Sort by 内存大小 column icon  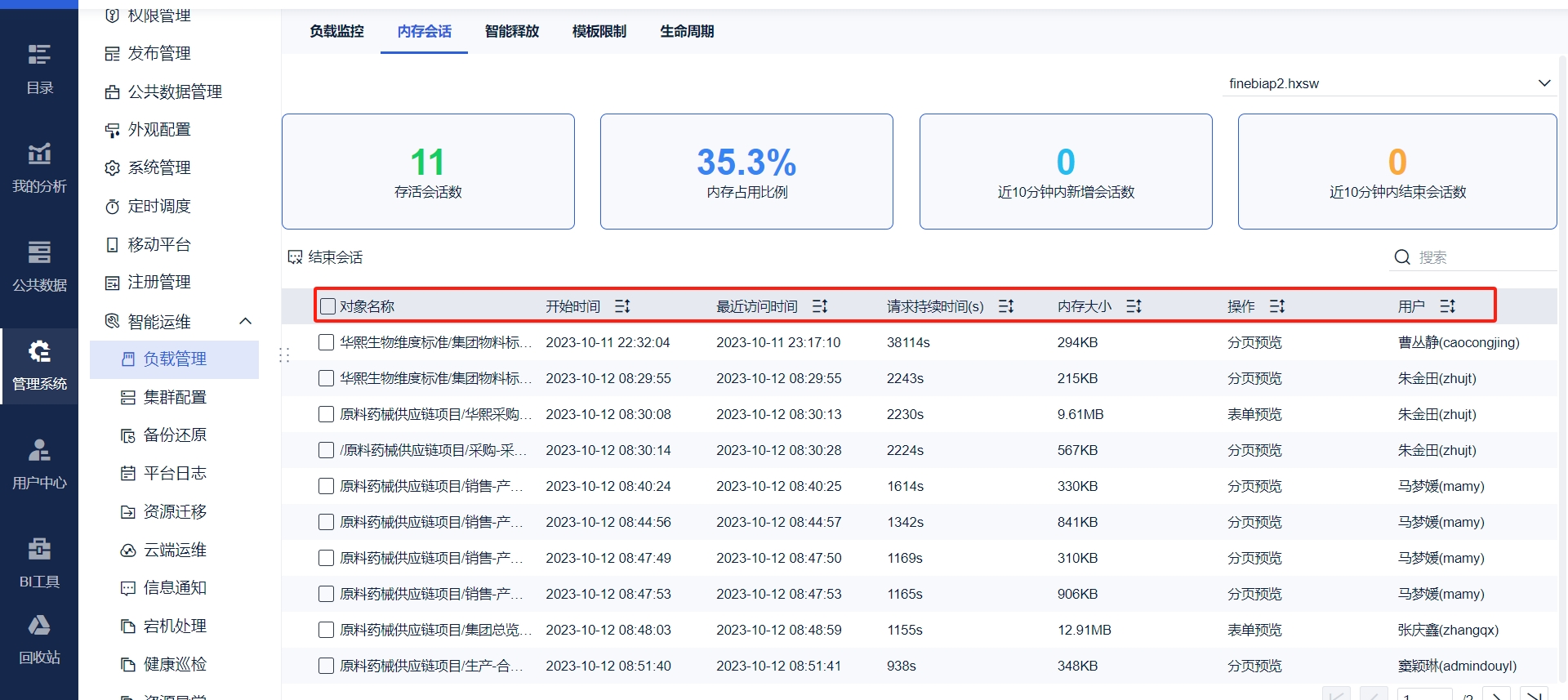point(1134,306)
